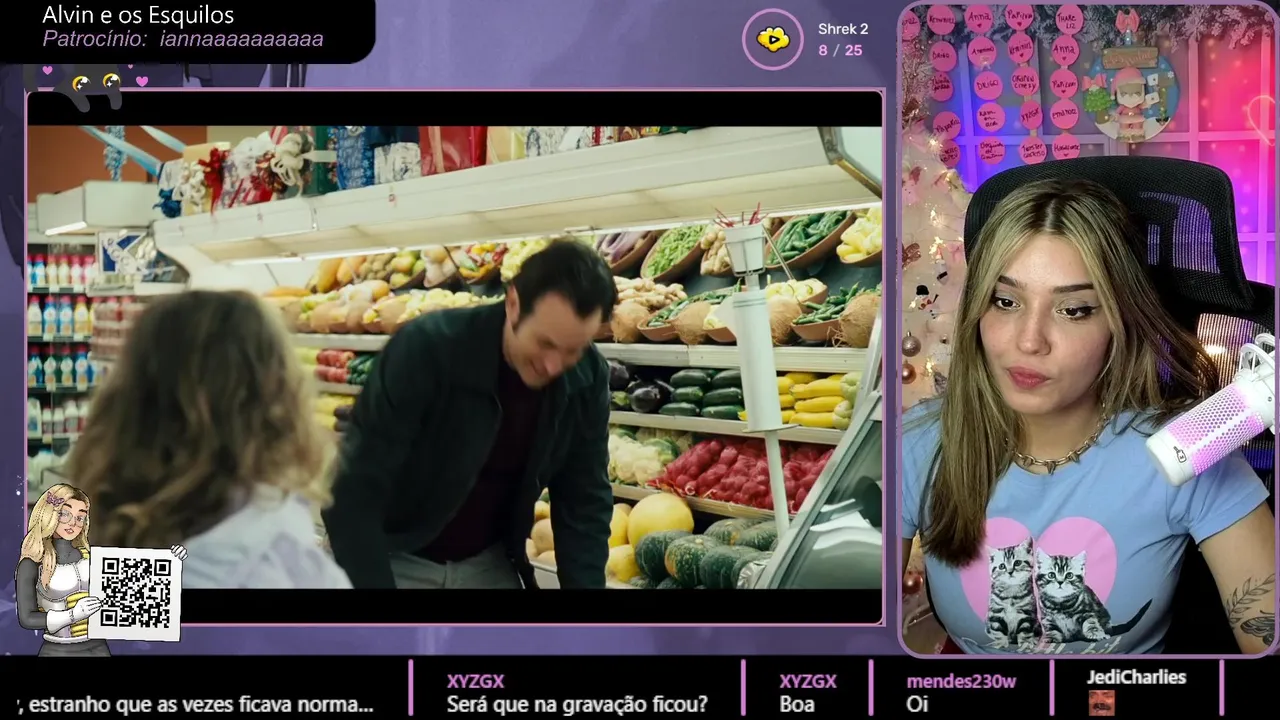Click the chat message "Será que na gravação ficou?"
Viewport: 1280px width, 720px height.
577,704
